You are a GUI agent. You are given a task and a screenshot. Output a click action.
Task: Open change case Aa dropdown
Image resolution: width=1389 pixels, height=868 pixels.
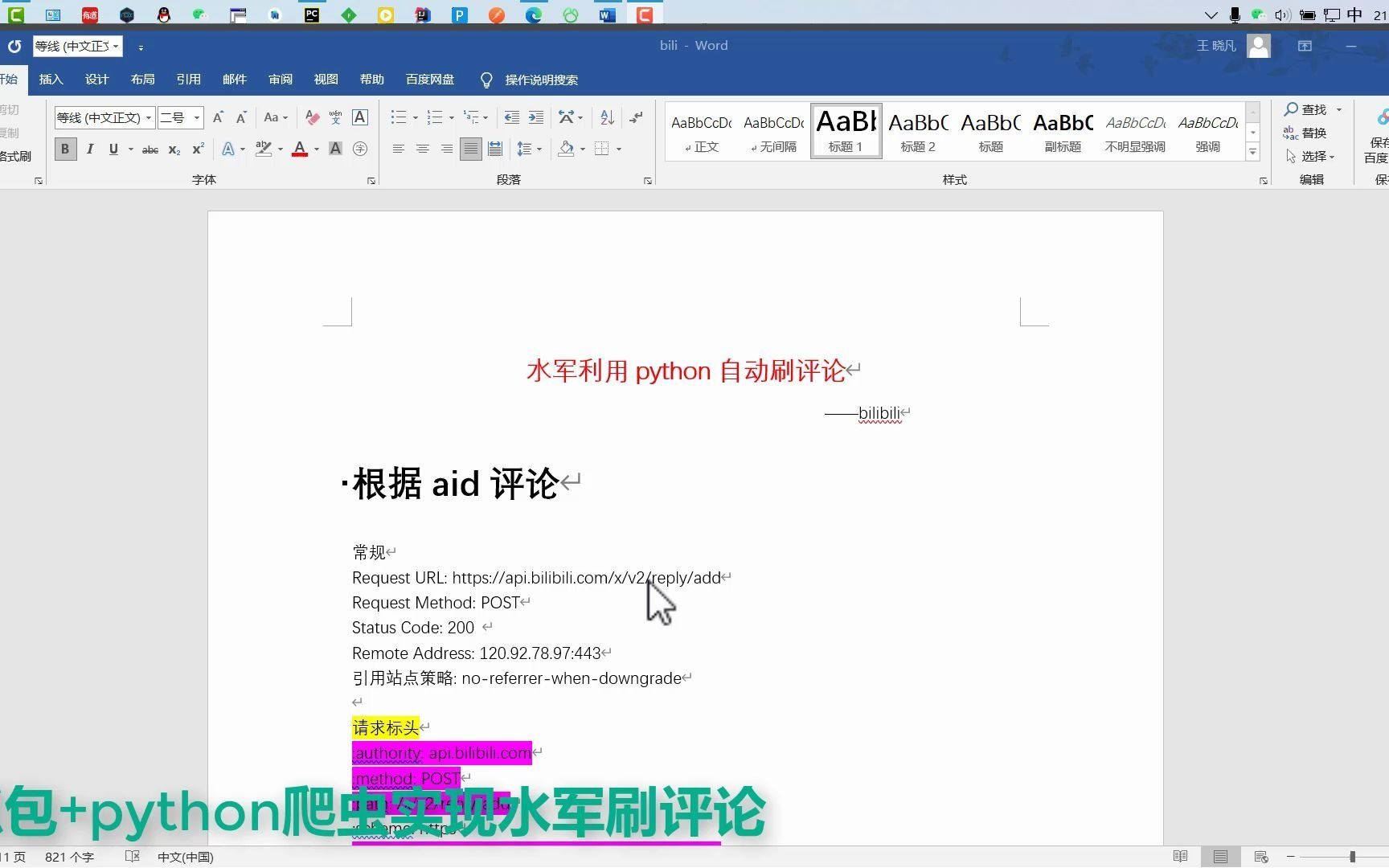pos(276,117)
